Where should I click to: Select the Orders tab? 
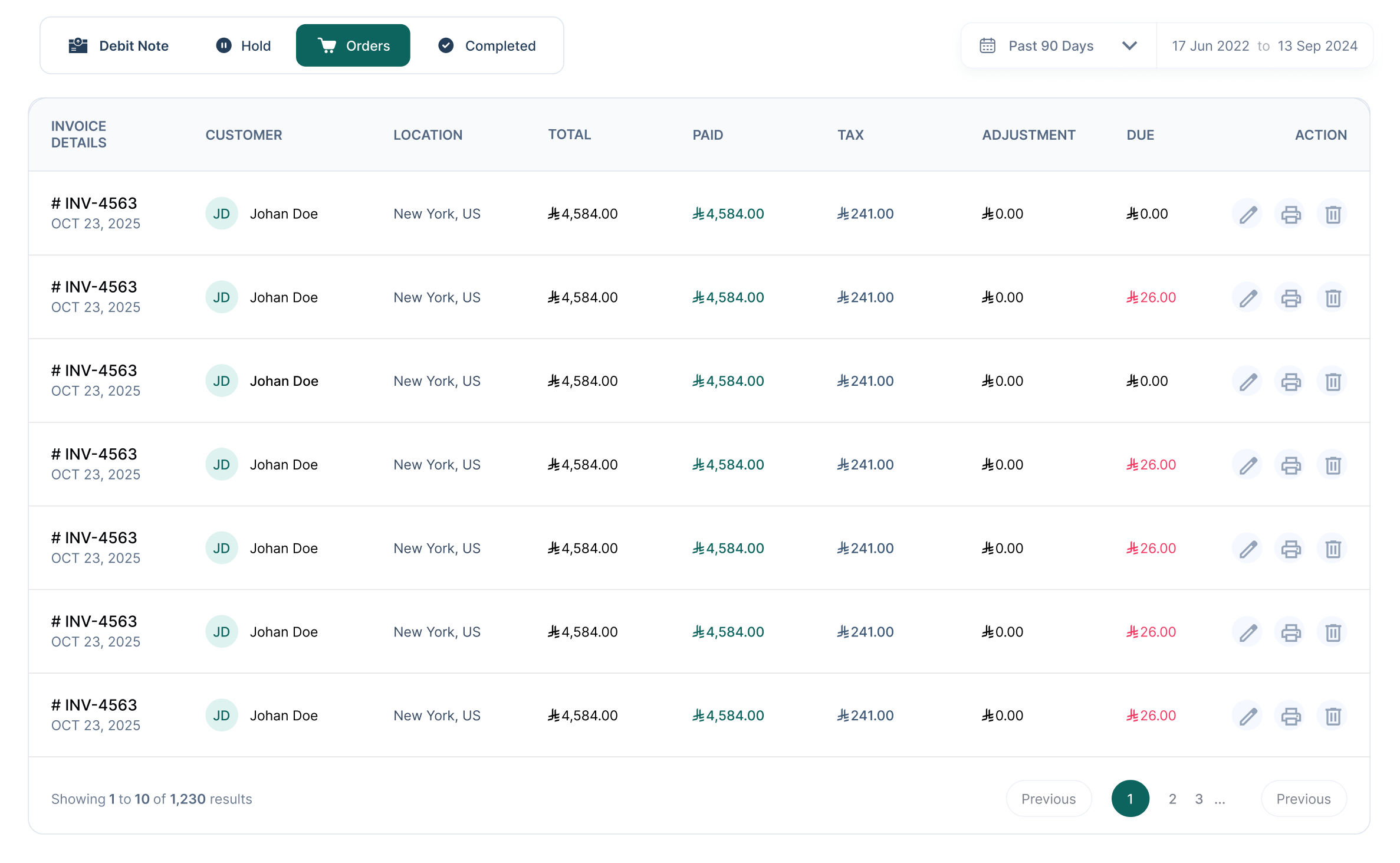[353, 45]
